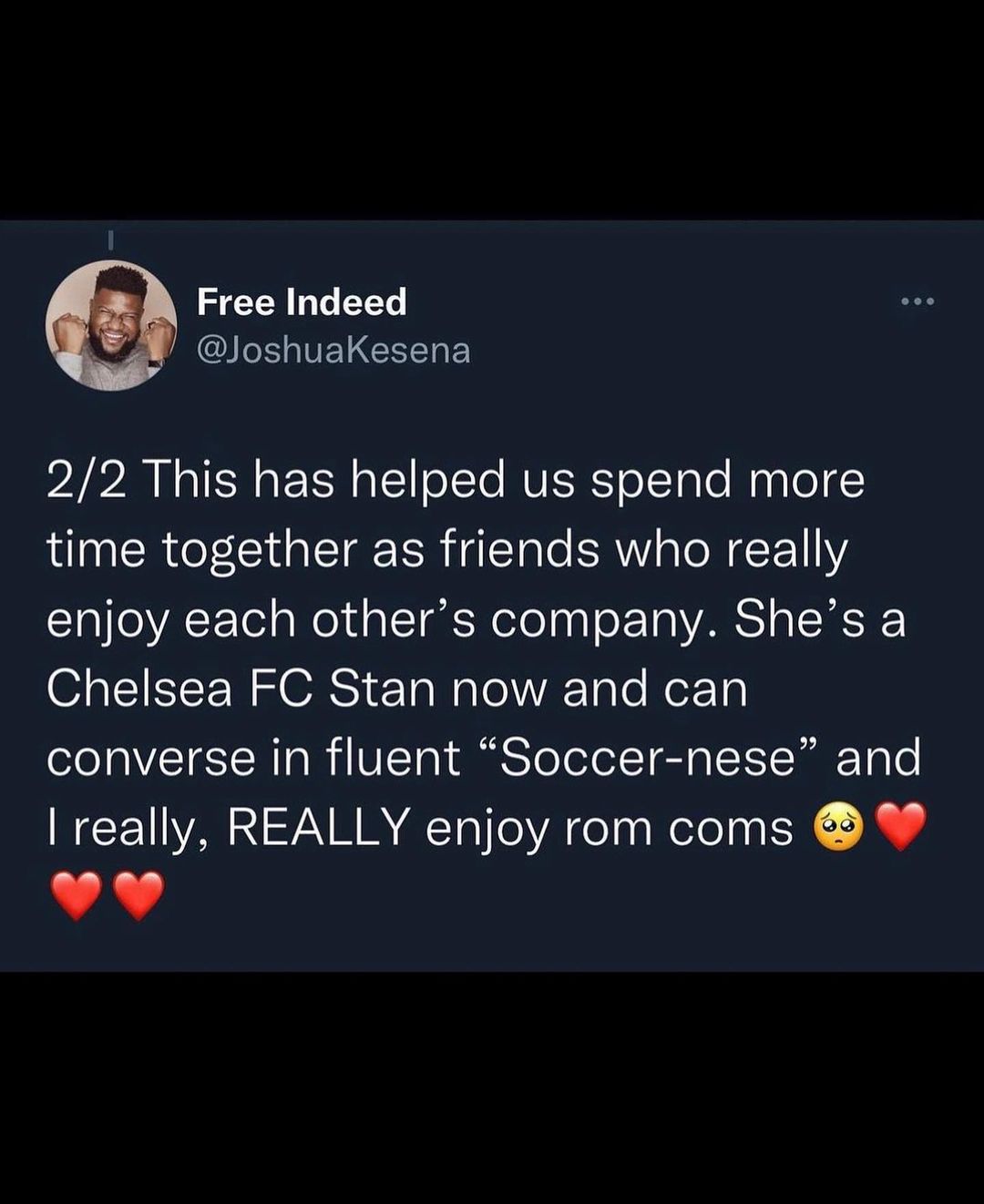Select the second heart on the bottom line
The height and width of the screenshot is (1204, 984).
point(138,895)
